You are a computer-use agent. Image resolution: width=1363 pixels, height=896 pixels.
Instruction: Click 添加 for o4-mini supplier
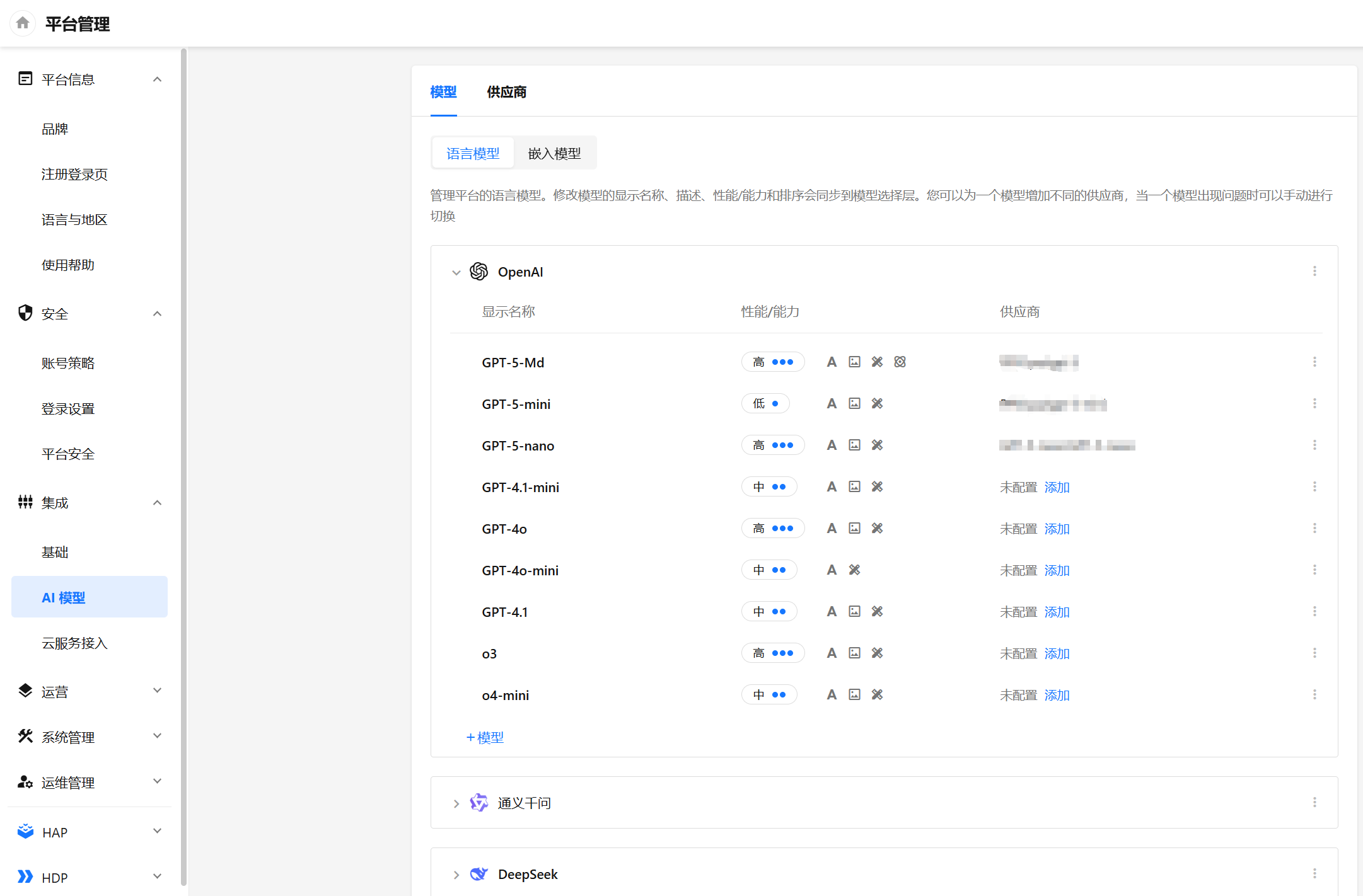[1057, 695]
